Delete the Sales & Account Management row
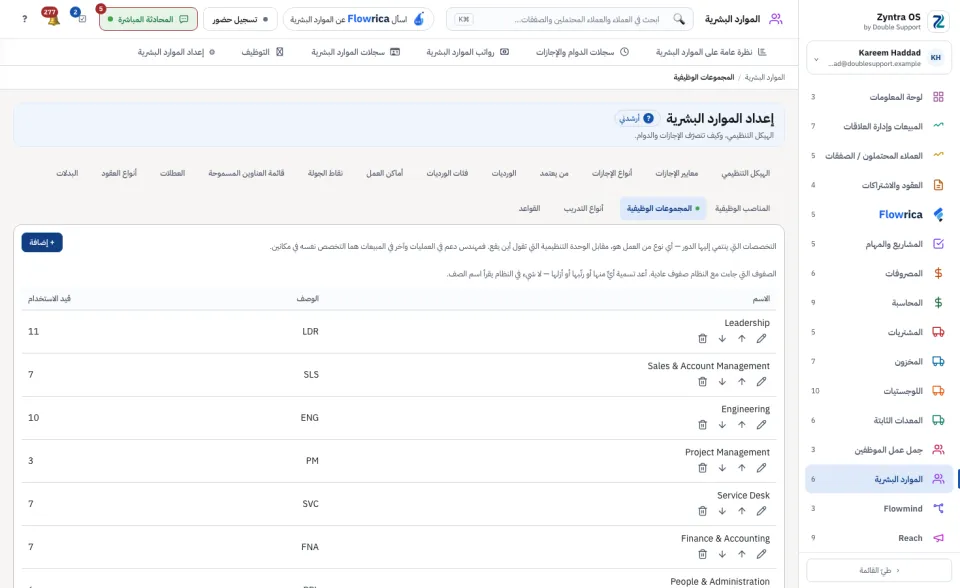 point(702,382)
